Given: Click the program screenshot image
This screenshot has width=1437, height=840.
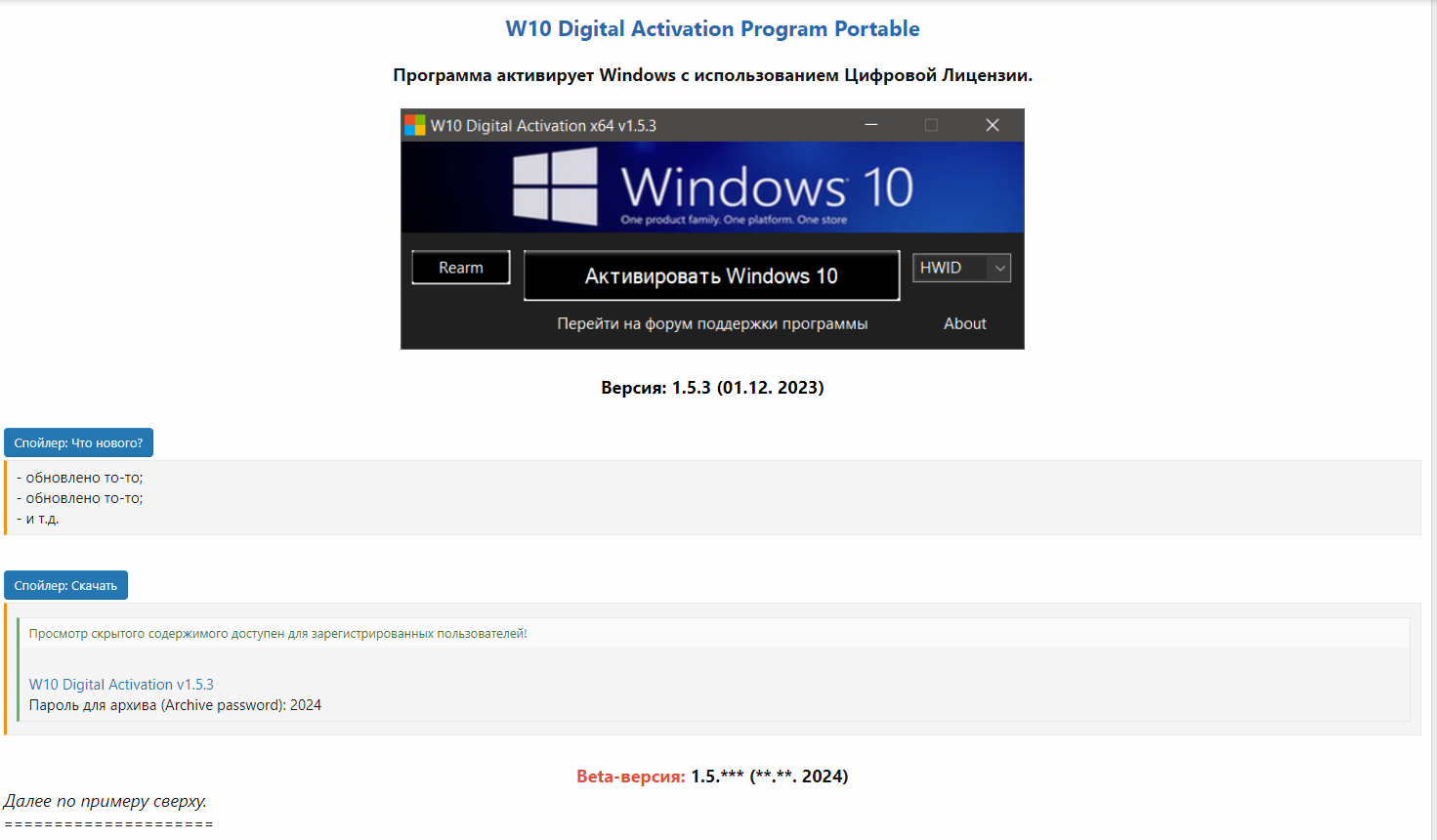Looking at the screenshot, I should point(712,229).
